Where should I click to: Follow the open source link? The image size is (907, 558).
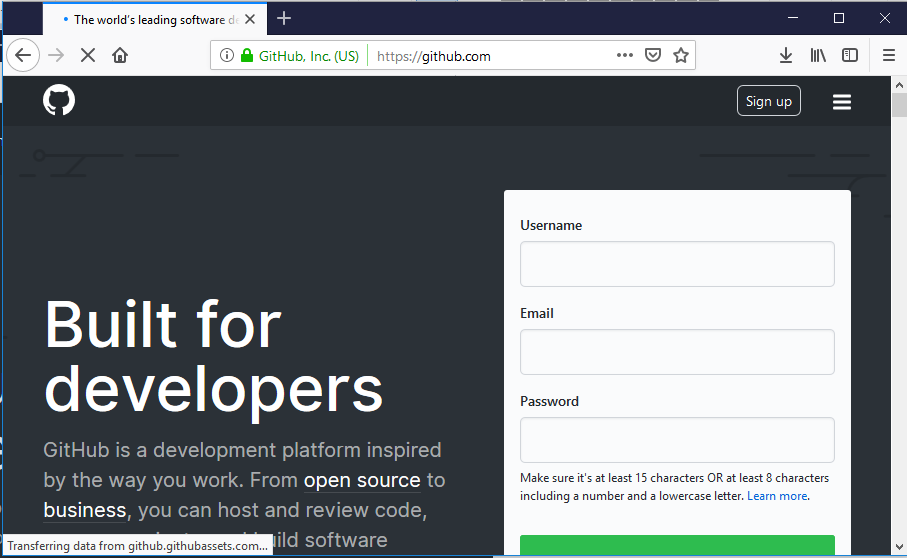pyautogui.click(x=362, y=481)
